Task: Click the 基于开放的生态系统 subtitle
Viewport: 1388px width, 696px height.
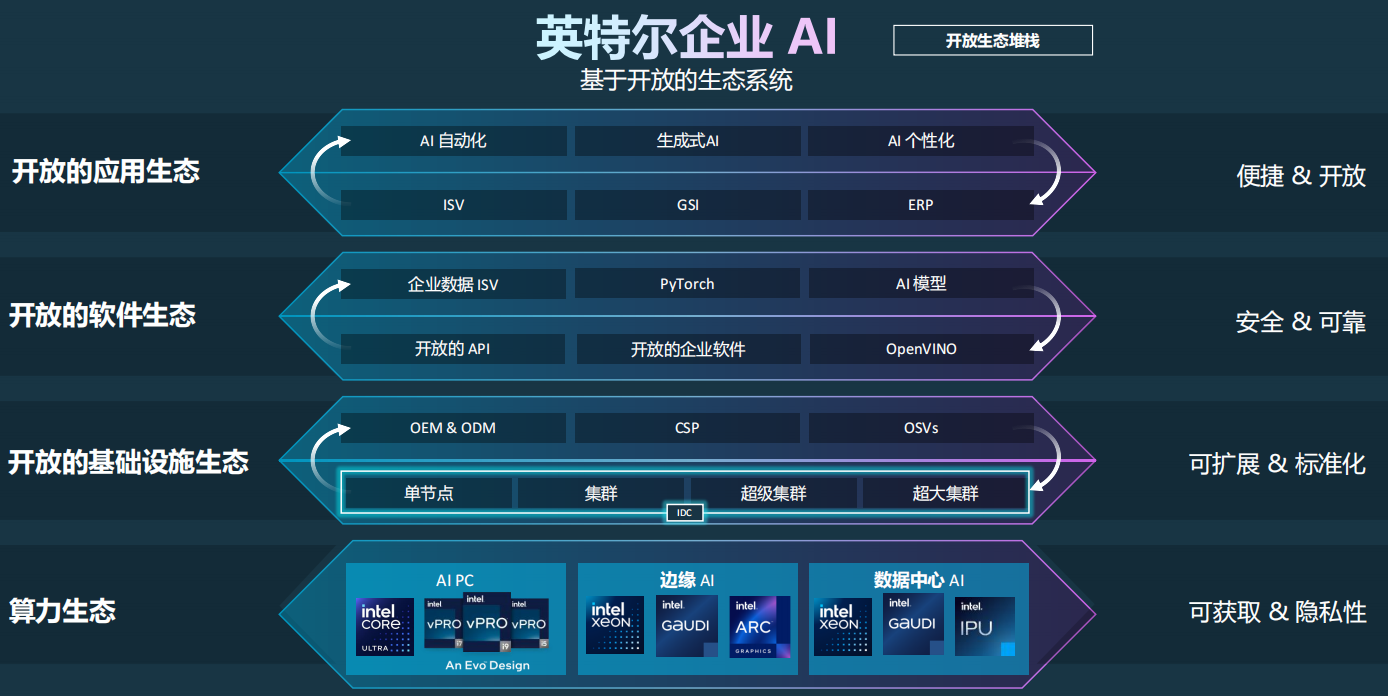Action: pyautogui.click(x=686, y=81)
